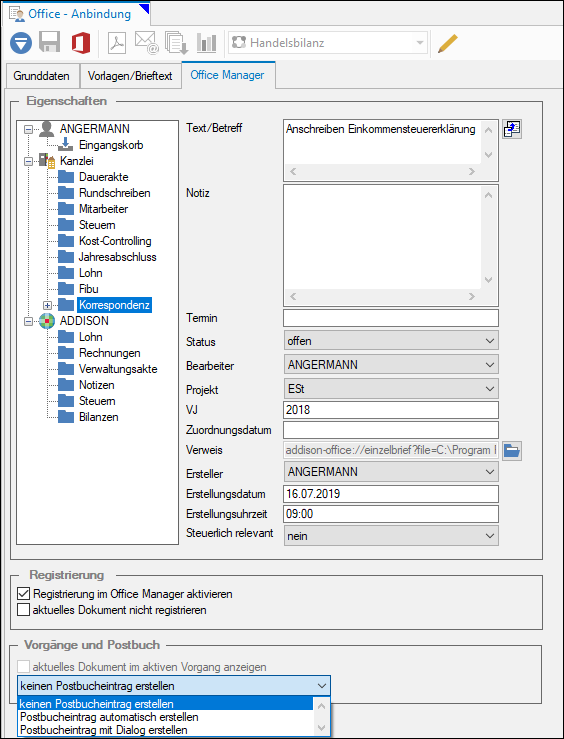This screenshot has height=739, width=564.
Task: Open the Status dropdown showing offen
Action: (391, 341)
